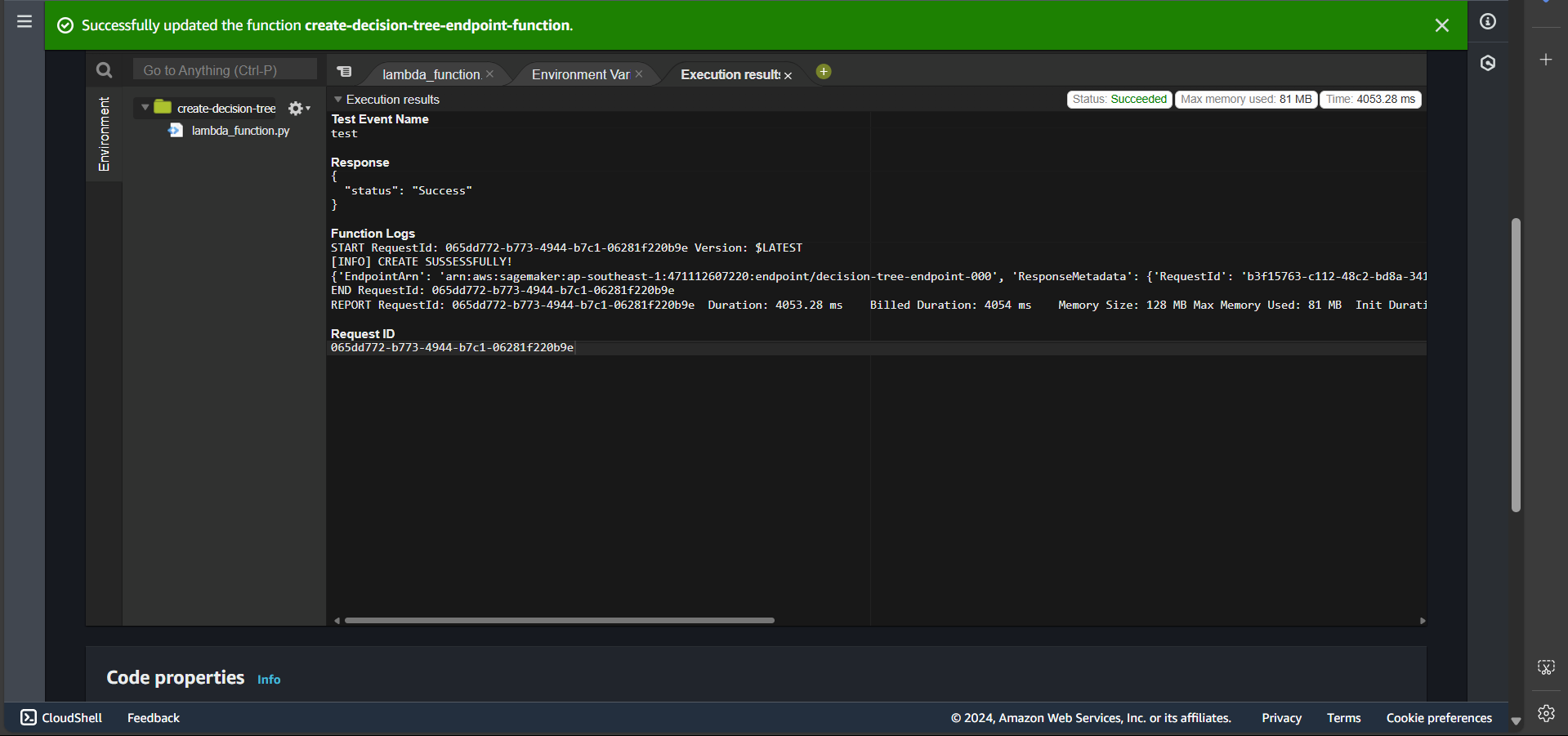Click the search magnifier icon in editor
This screenshot has width=1568, height=736.
(104, 70)
